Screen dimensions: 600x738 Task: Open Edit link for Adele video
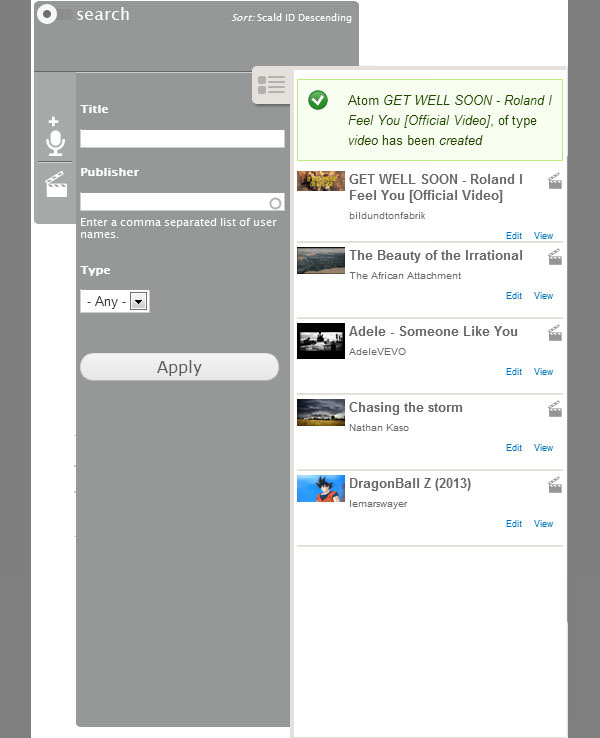[x=514, y=372]
